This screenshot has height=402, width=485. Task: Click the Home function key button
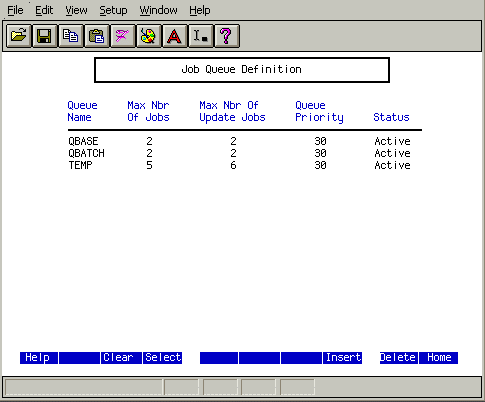439,358
